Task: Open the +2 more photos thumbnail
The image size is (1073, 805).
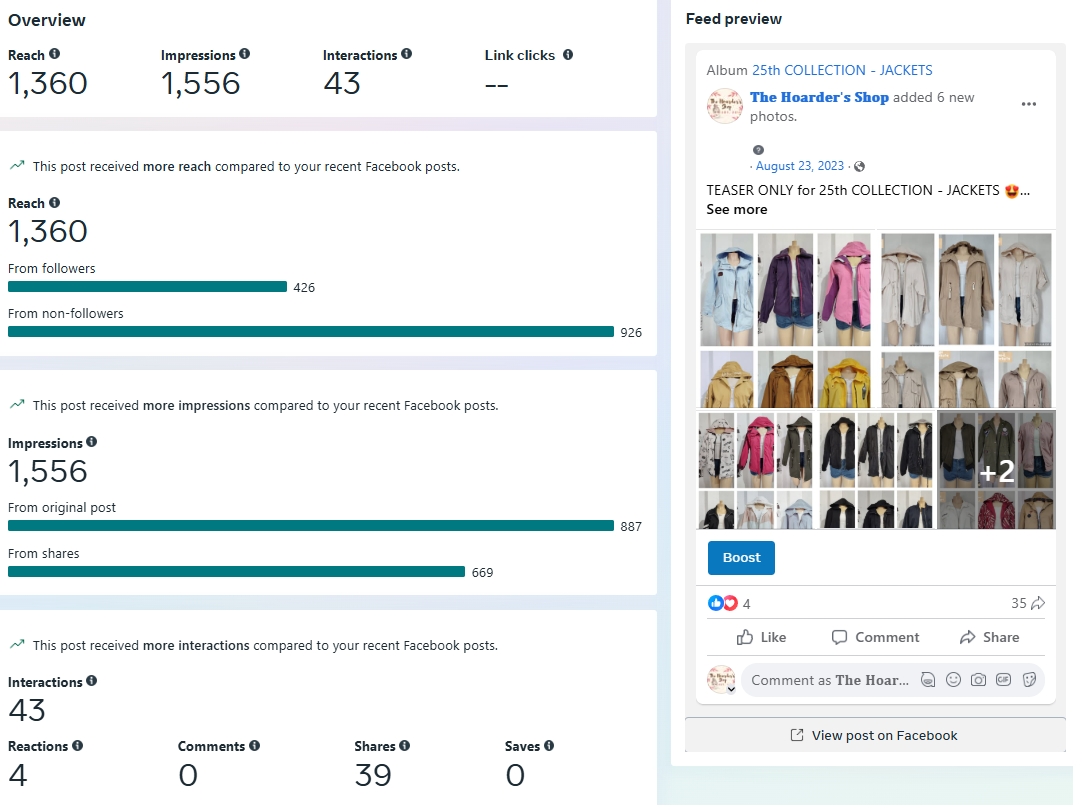Action: click(x=996, y=470)
